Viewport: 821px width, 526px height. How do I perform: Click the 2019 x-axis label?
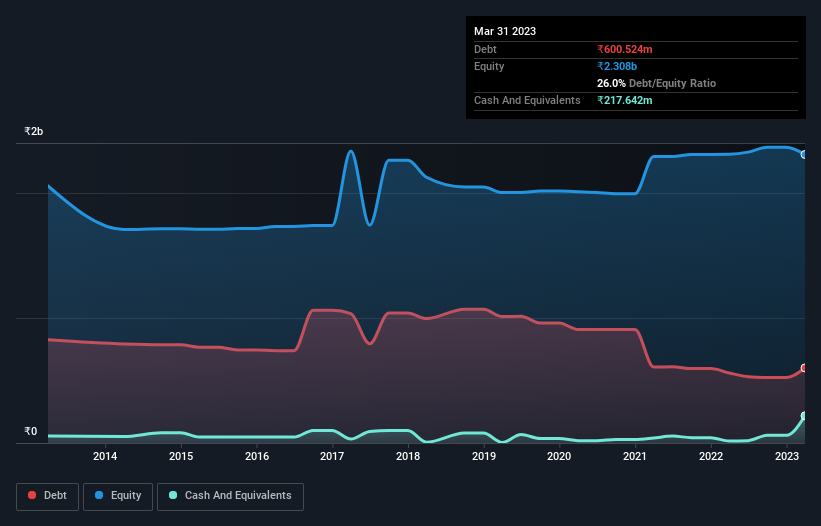(x=484, y=456)
